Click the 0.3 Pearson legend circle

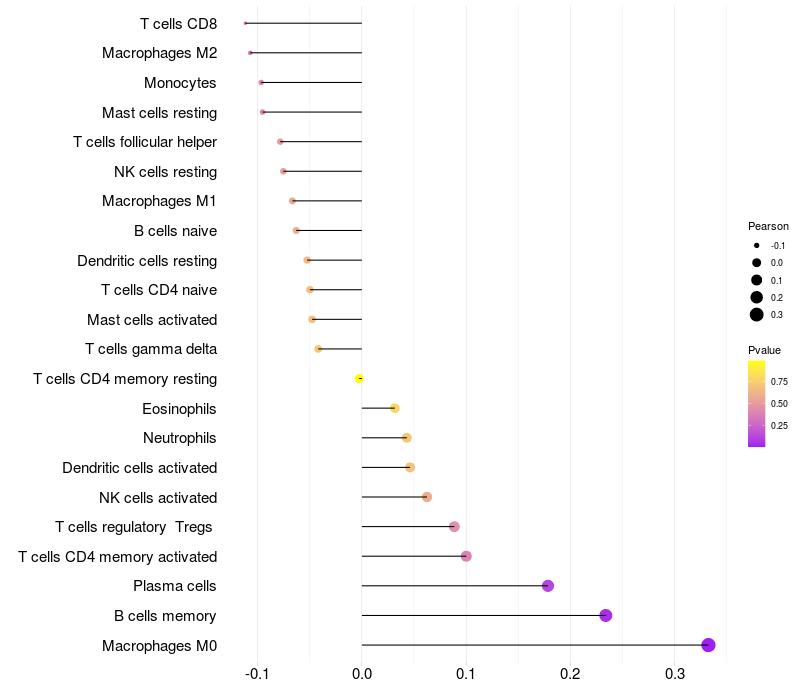[757, 315]
